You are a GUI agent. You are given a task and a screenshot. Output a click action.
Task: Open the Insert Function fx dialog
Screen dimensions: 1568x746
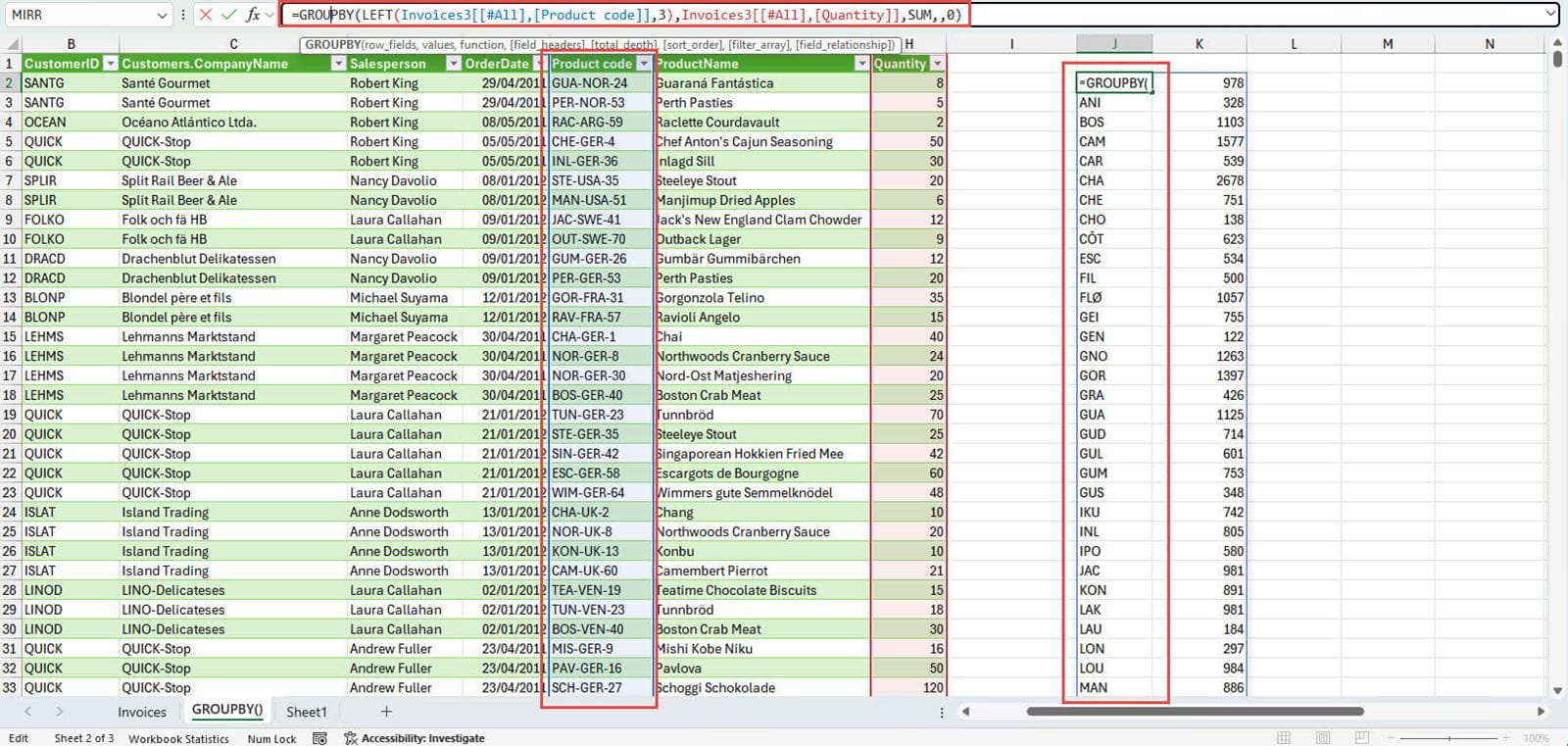(253, 15)
